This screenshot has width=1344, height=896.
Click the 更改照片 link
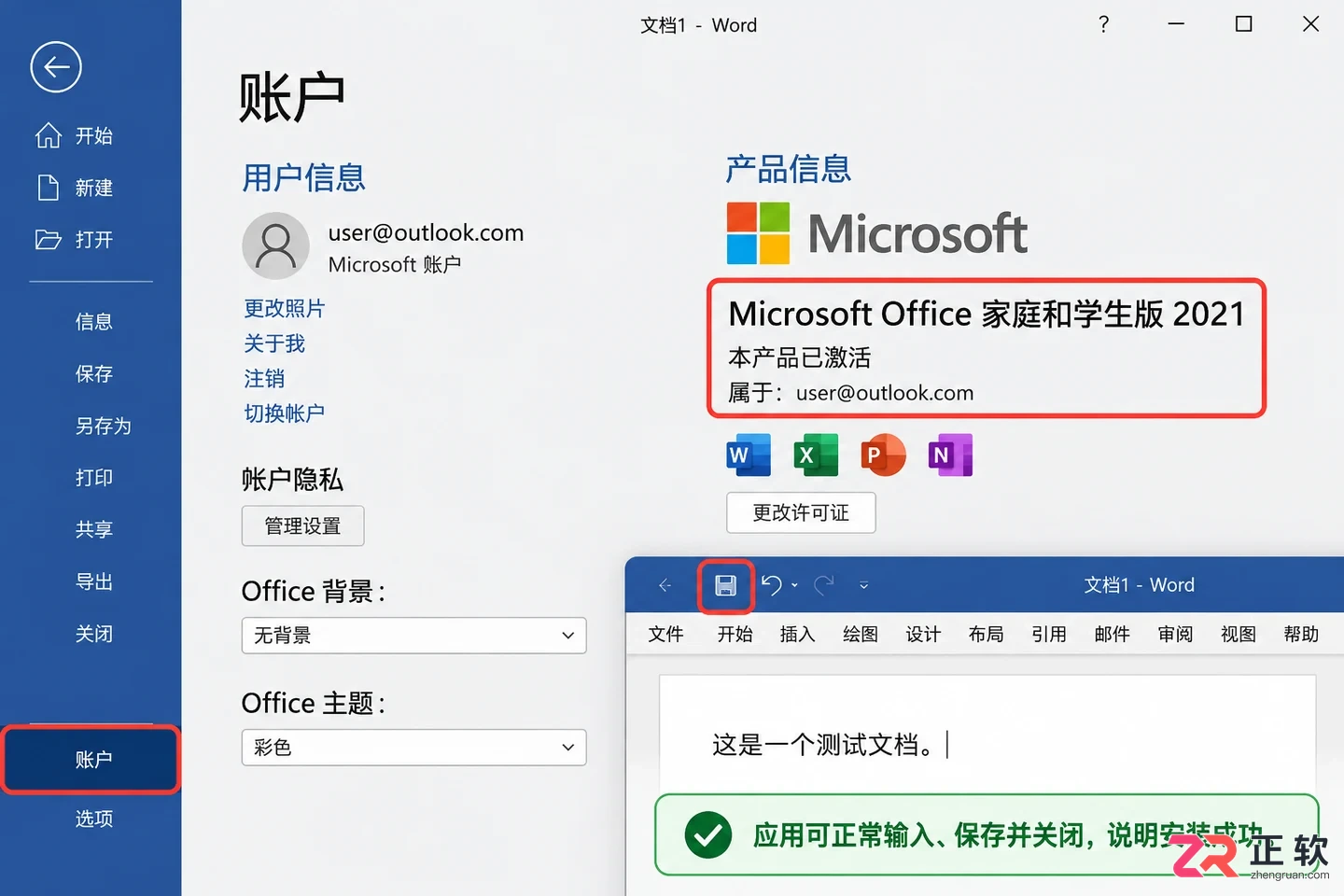point(285,309)
